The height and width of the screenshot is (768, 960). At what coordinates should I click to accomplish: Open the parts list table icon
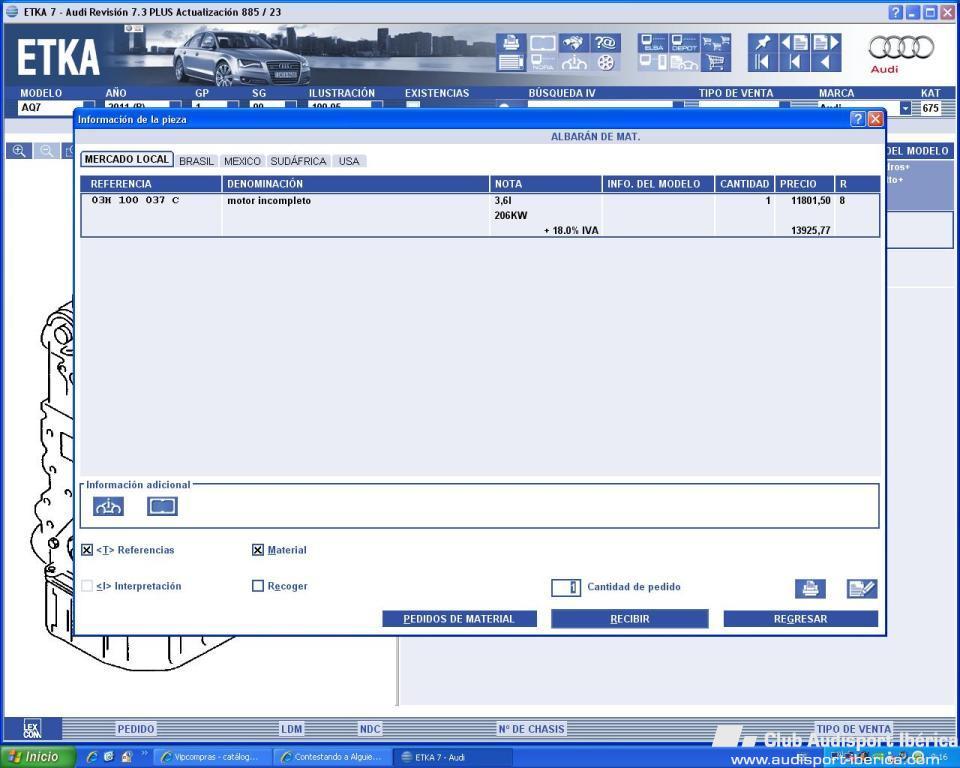coord(511,62)
